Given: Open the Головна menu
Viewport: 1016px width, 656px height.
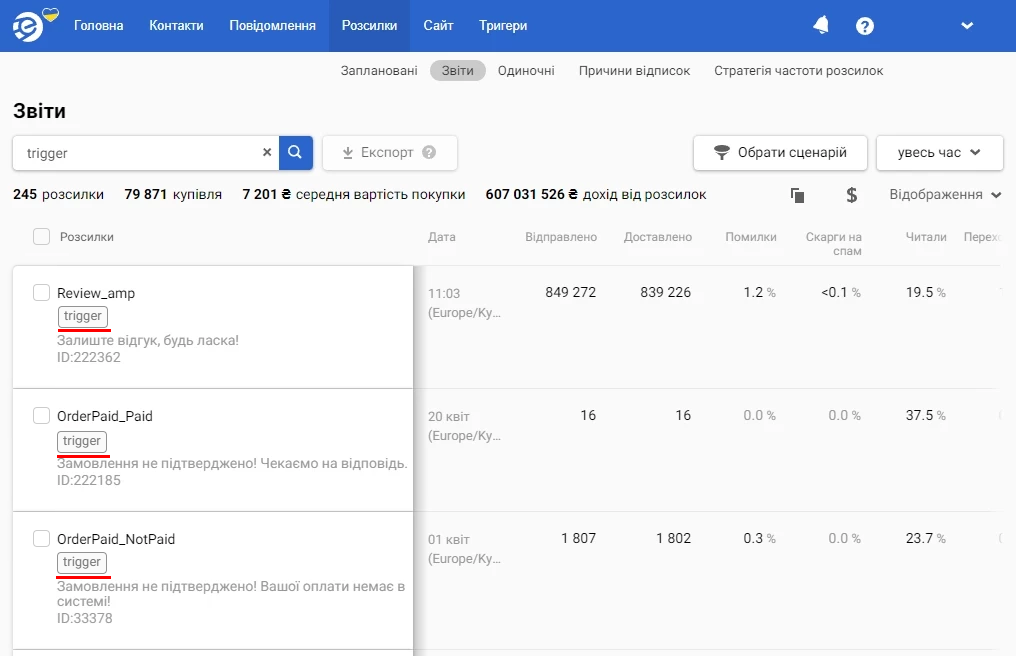Looking at the screenshot, I should (x=98, y=25).
